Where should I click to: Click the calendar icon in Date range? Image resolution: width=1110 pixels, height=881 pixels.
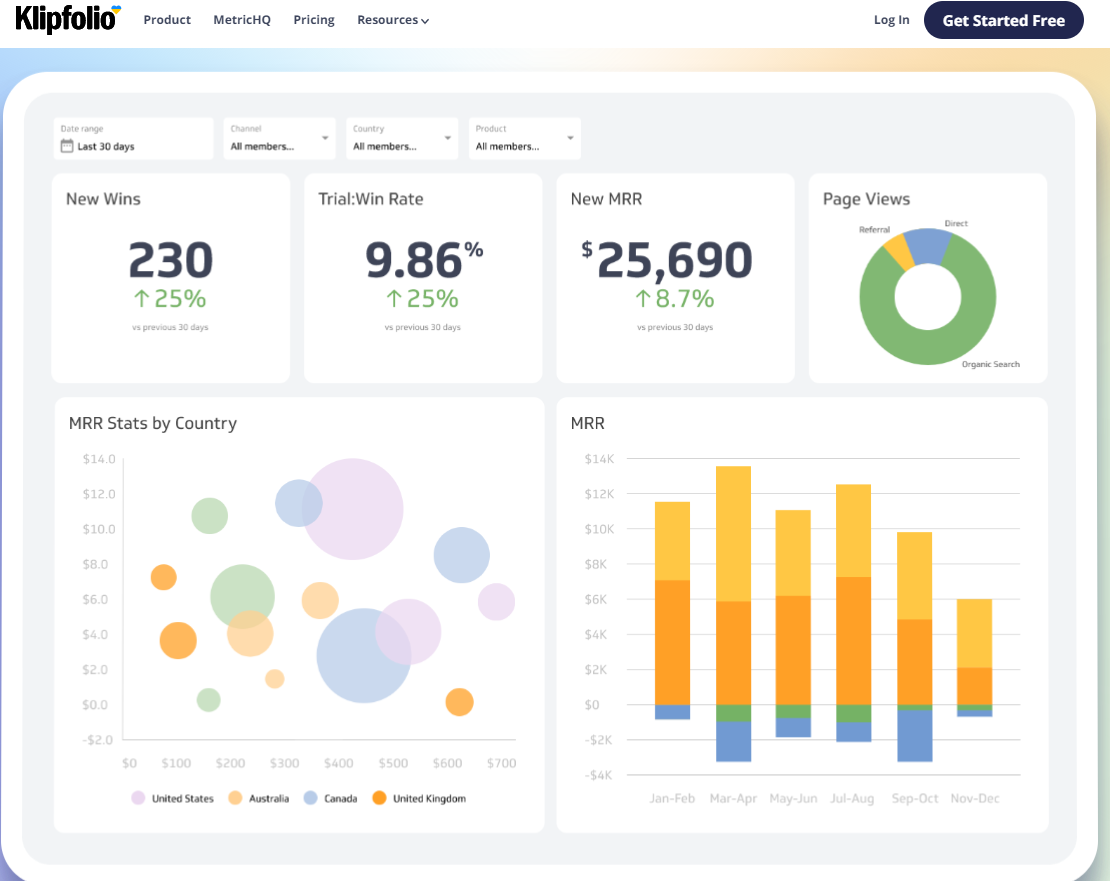67,146
